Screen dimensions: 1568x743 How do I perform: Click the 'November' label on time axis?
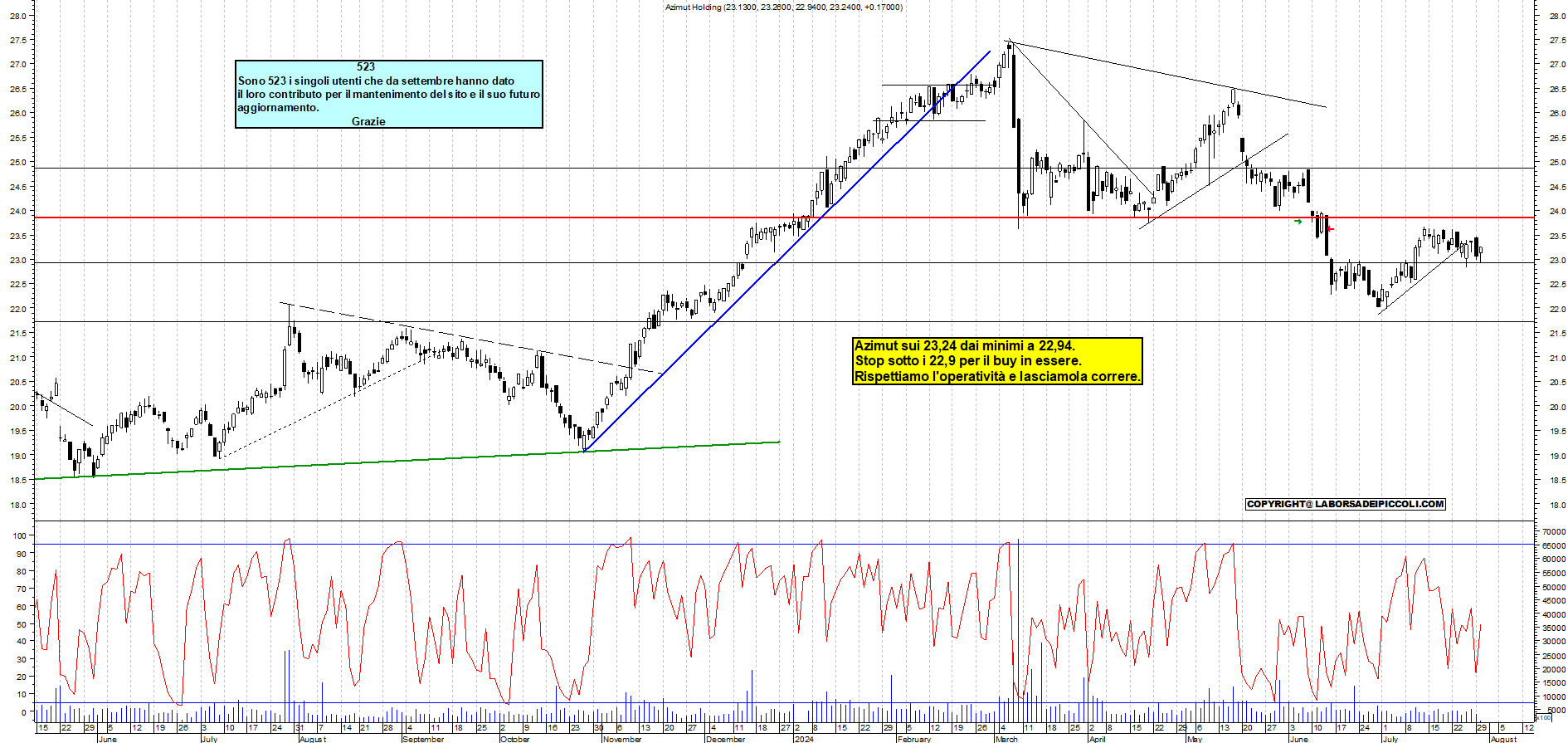622,739
